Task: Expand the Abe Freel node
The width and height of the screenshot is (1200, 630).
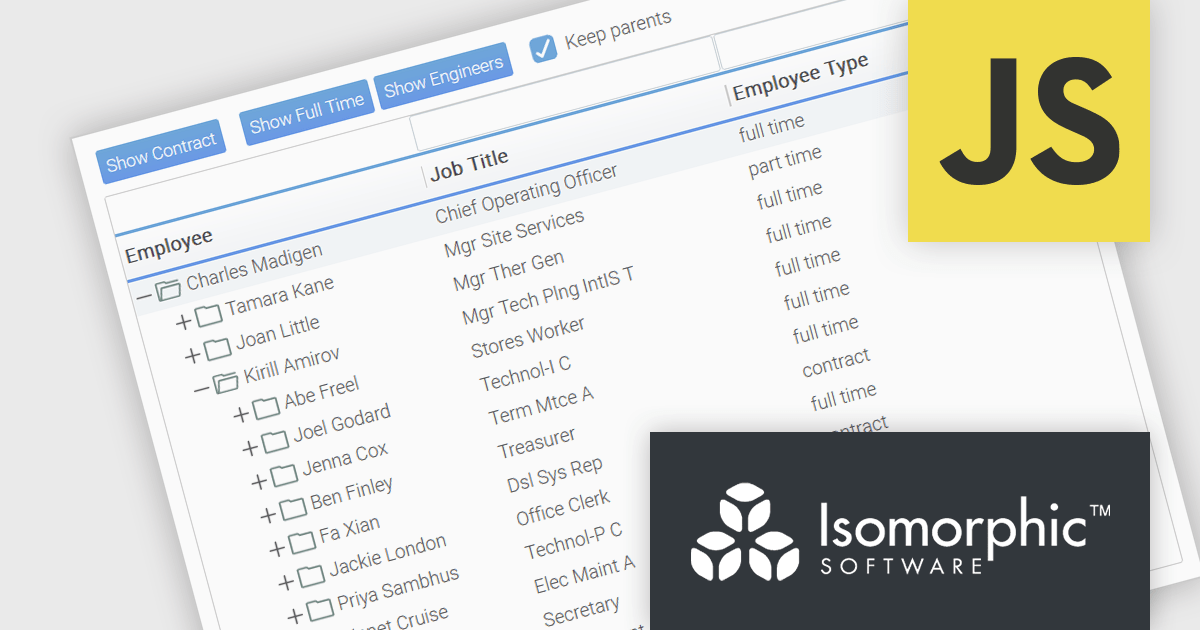Action: (x=241, y=413)
